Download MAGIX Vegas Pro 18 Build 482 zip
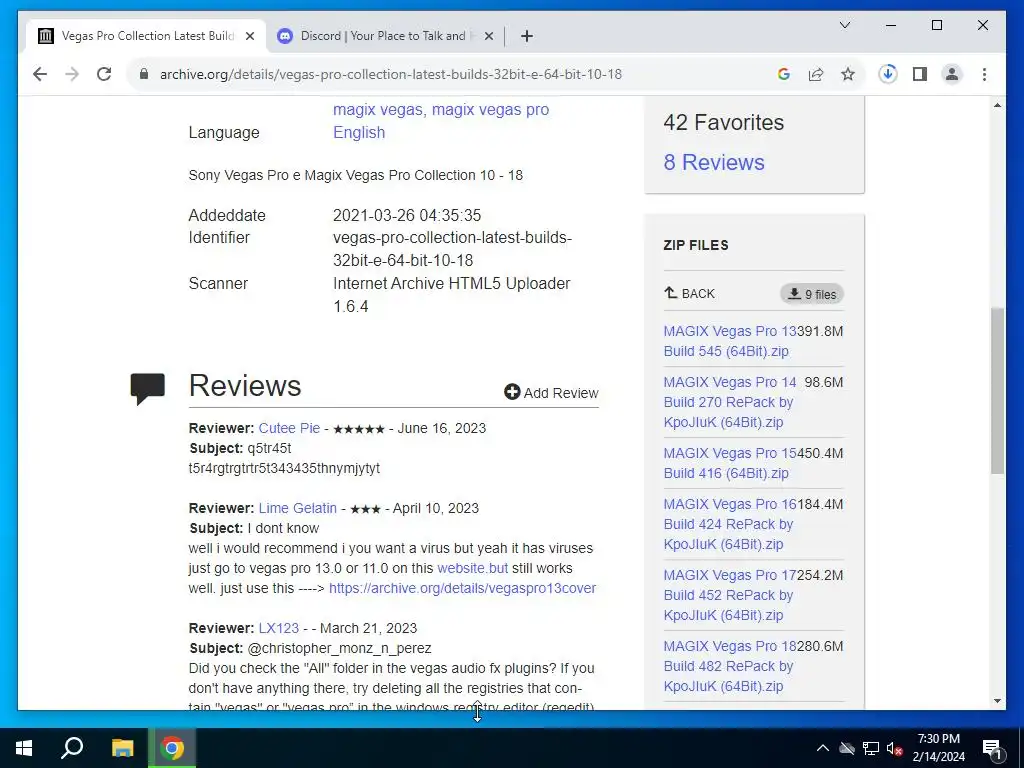Image resolution: width=1024 pixels, height=768 pixels. (x=729, y=666)
